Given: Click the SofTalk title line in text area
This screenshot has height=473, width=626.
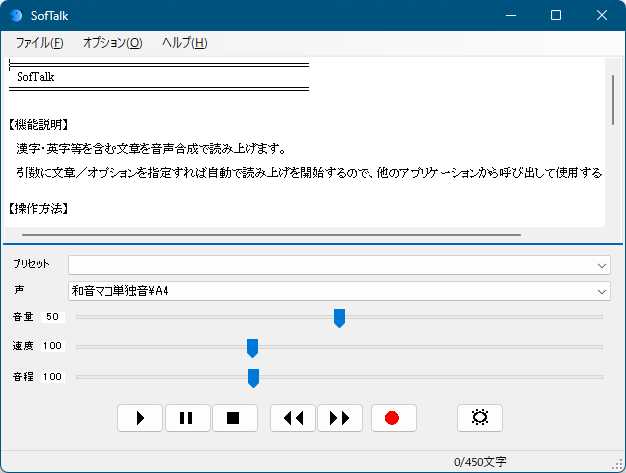Looking at the screenshot, I should click(36, 77).
